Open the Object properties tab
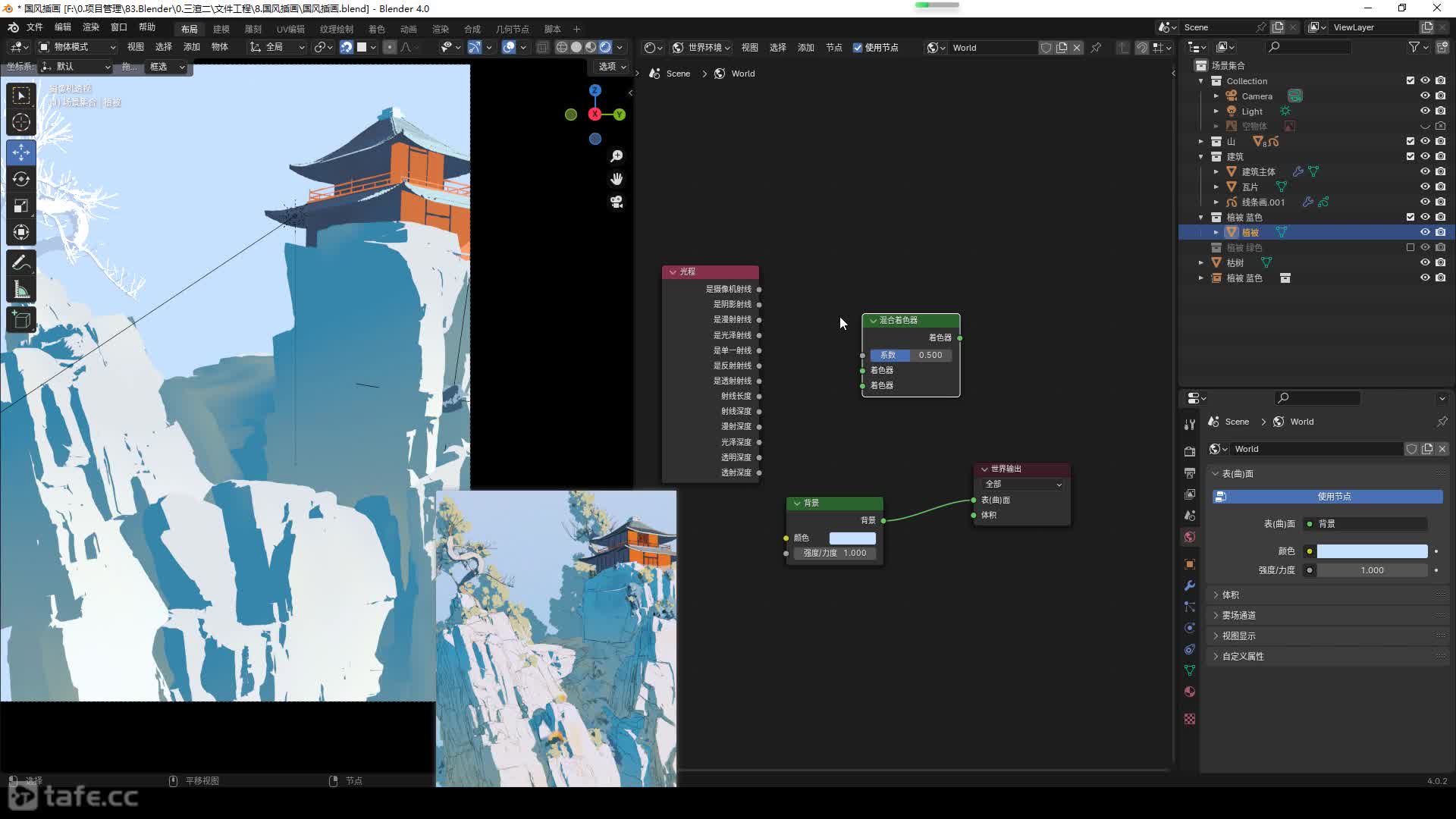This screenshot has height=819, width=1456. click(1190, 564)
